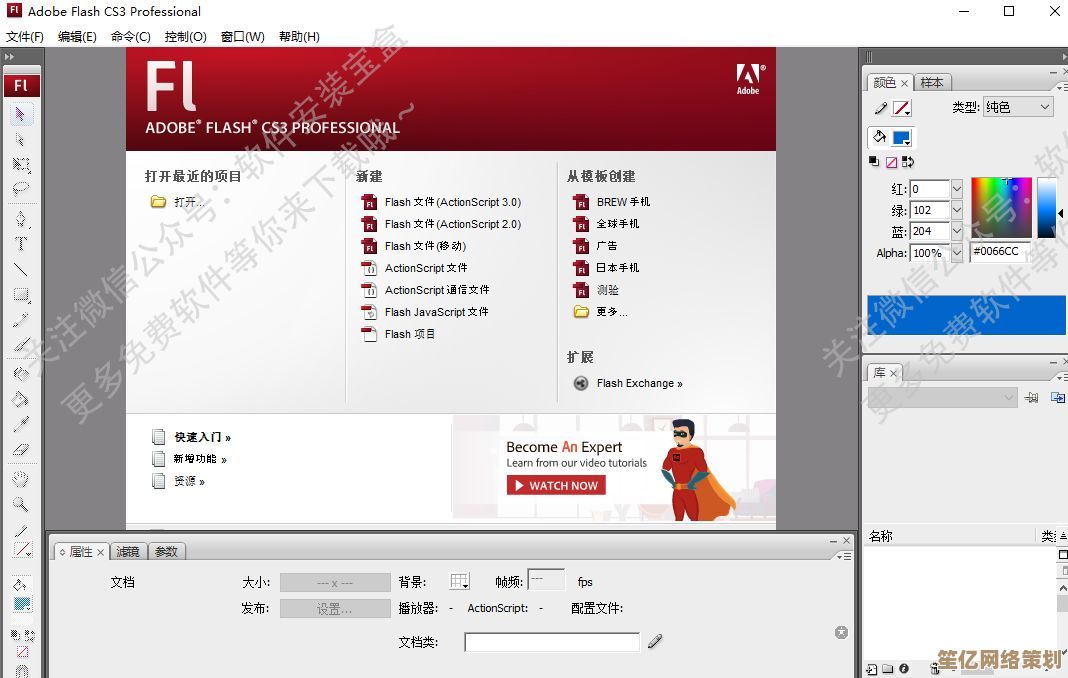Select the Eraser tool
The image size is (1068, 678).
point(20,450)
